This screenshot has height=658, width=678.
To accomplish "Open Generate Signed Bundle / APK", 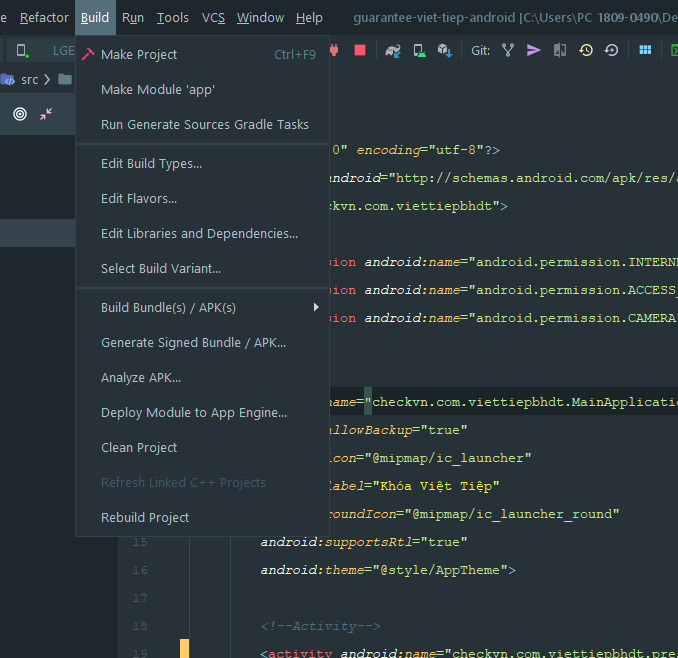I will click(x=193, y=343).
